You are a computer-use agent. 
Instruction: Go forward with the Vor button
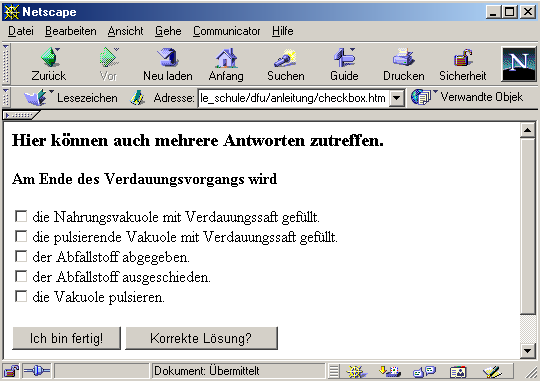109,65
